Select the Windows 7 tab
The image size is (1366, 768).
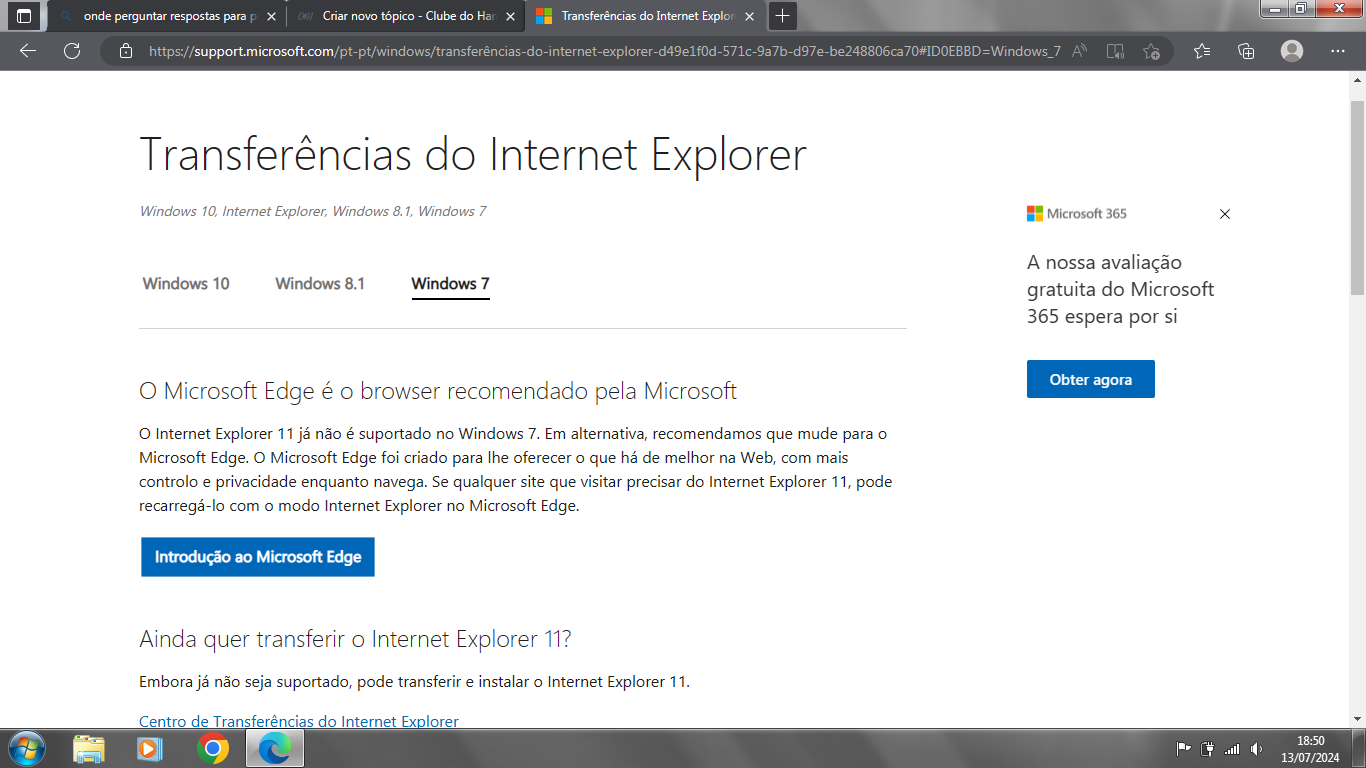pos(450,284)
